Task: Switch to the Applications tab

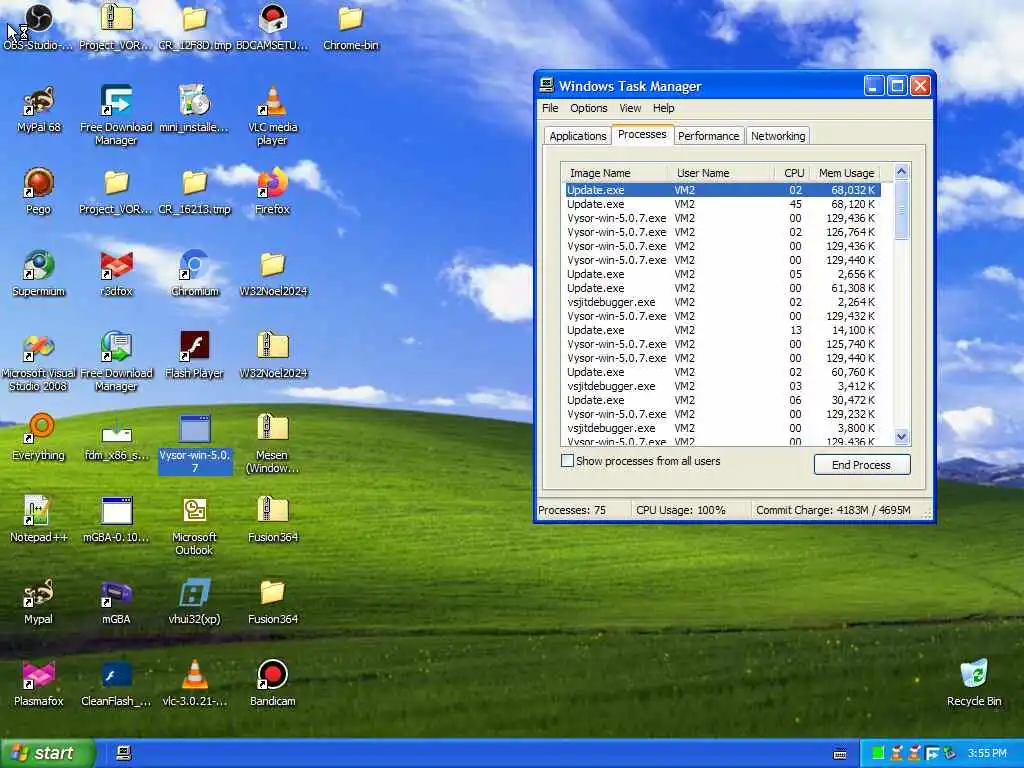Action: (577, 136)
